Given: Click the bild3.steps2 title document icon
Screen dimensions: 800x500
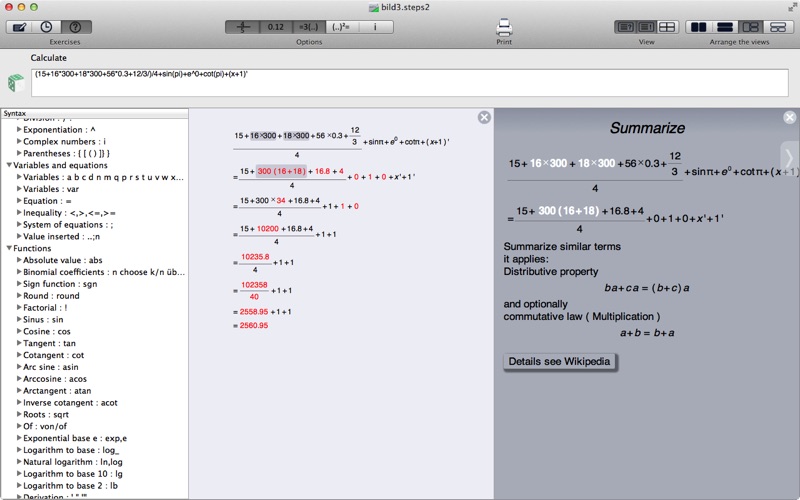Looking at the screenshot, I should [374, 8].
